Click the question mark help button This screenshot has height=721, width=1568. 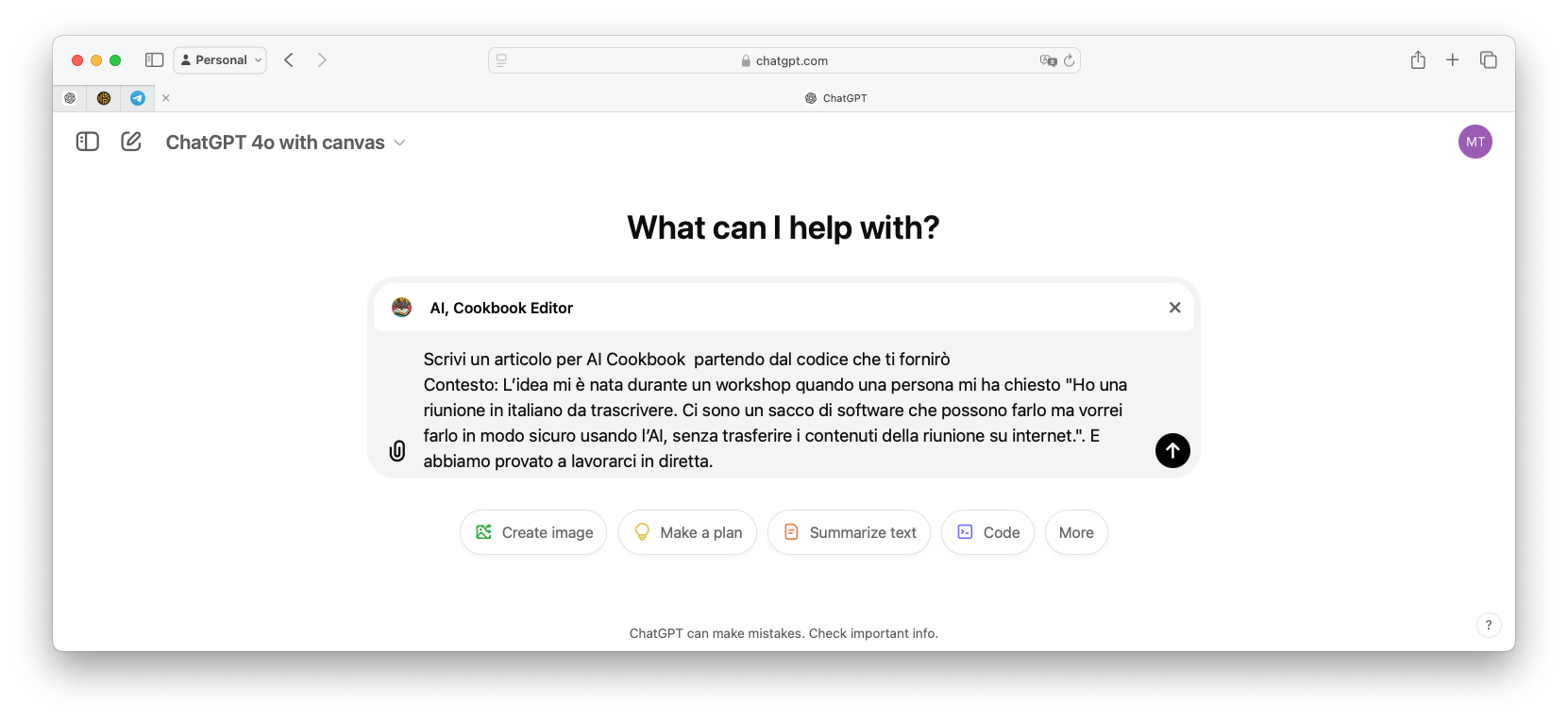point(1489,625)
